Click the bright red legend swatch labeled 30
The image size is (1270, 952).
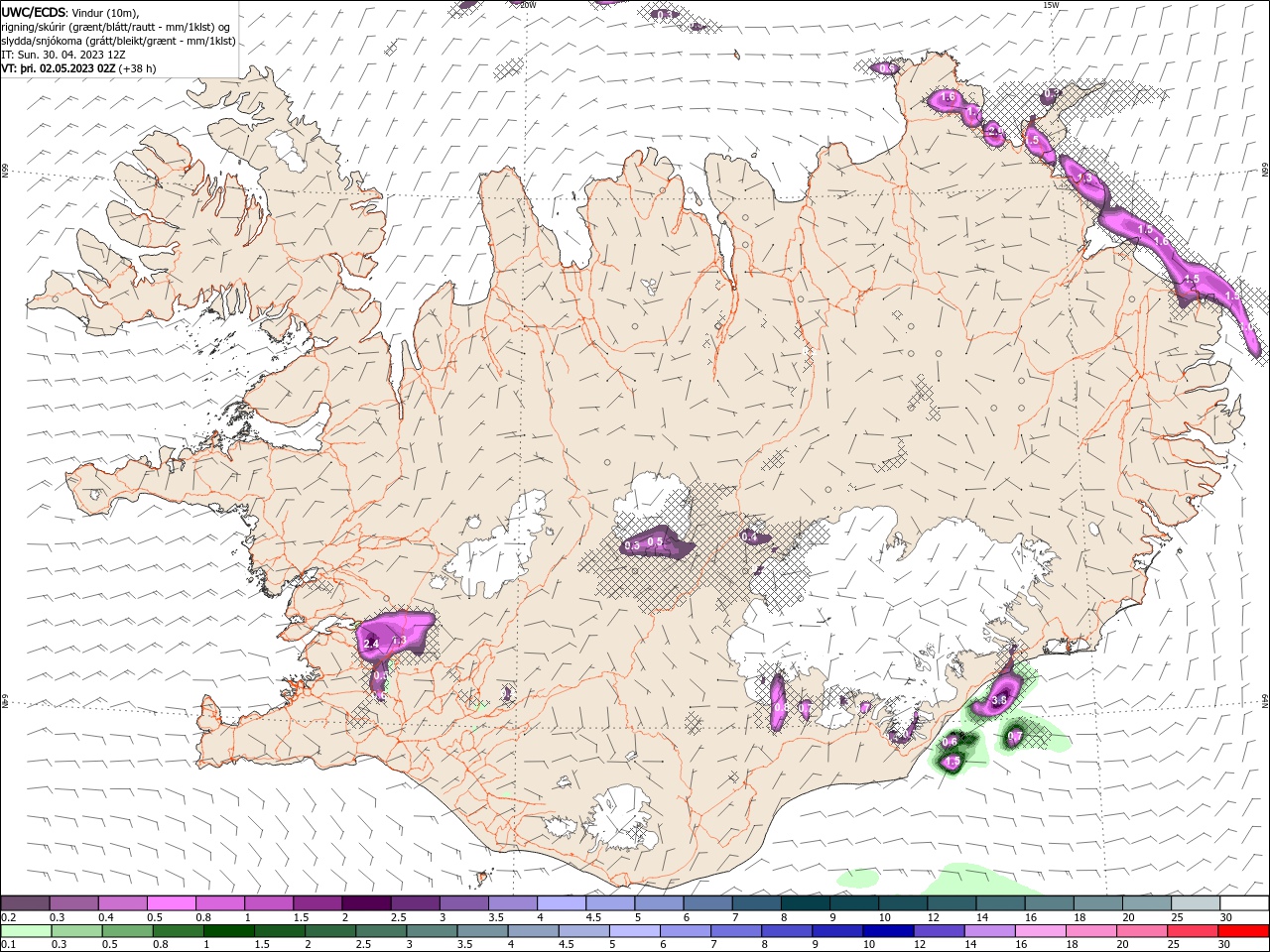[x=1244, y=931]
